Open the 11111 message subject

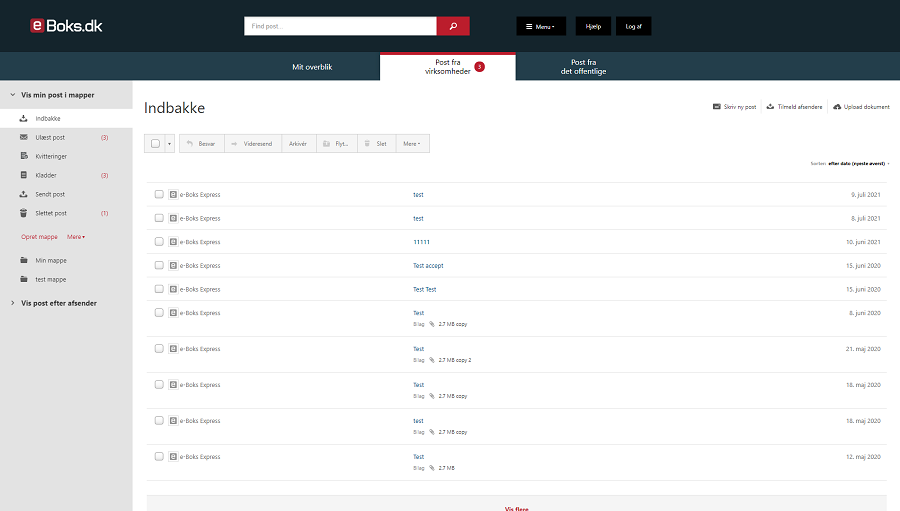point(421,242)
